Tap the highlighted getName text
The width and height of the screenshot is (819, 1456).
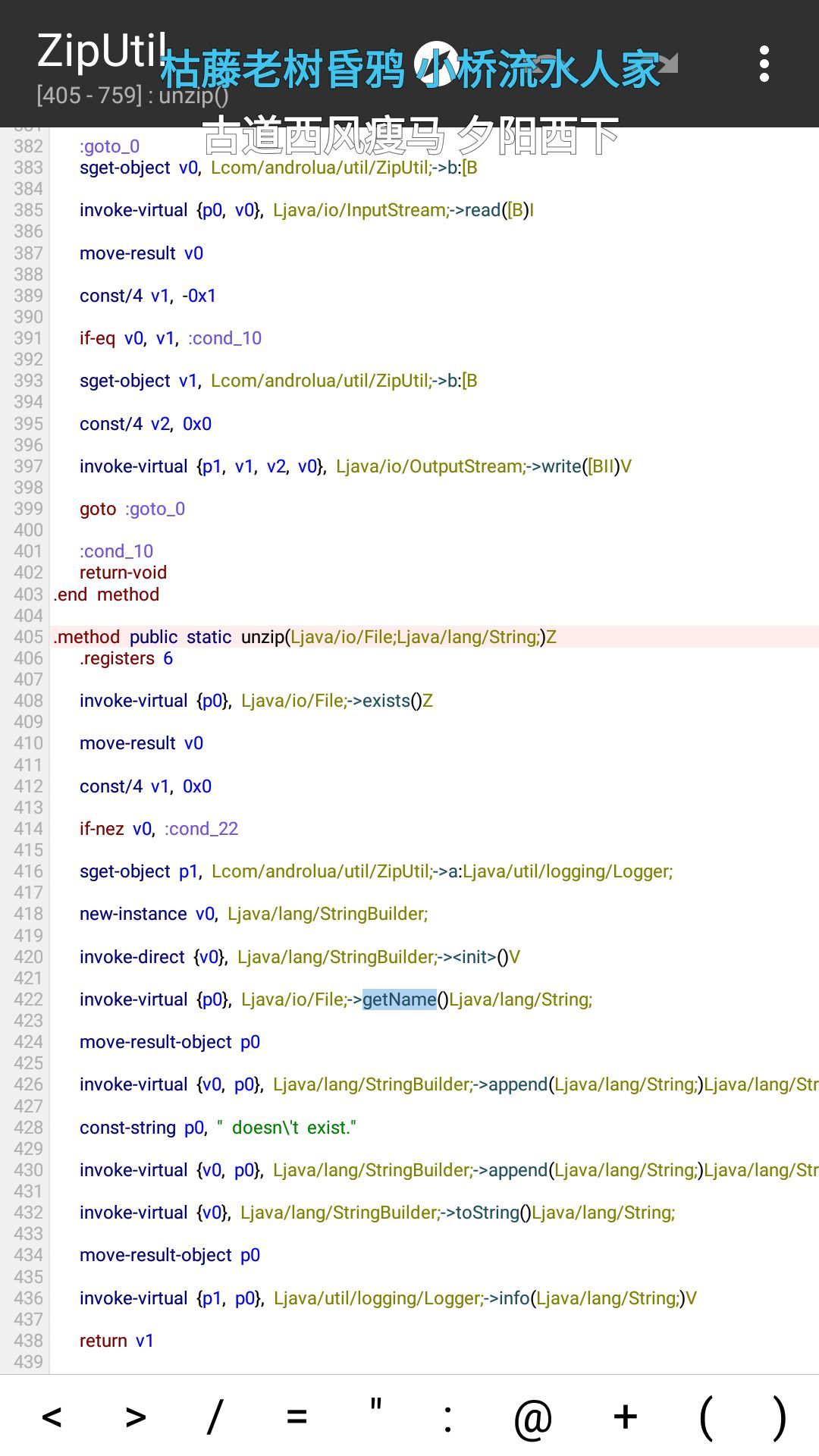pyautogui.click(x=400, y=999)
